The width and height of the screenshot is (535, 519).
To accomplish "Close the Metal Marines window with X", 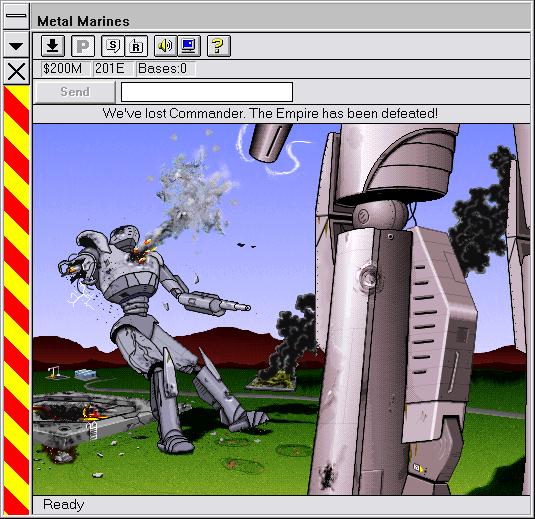I will coord(16,72).
